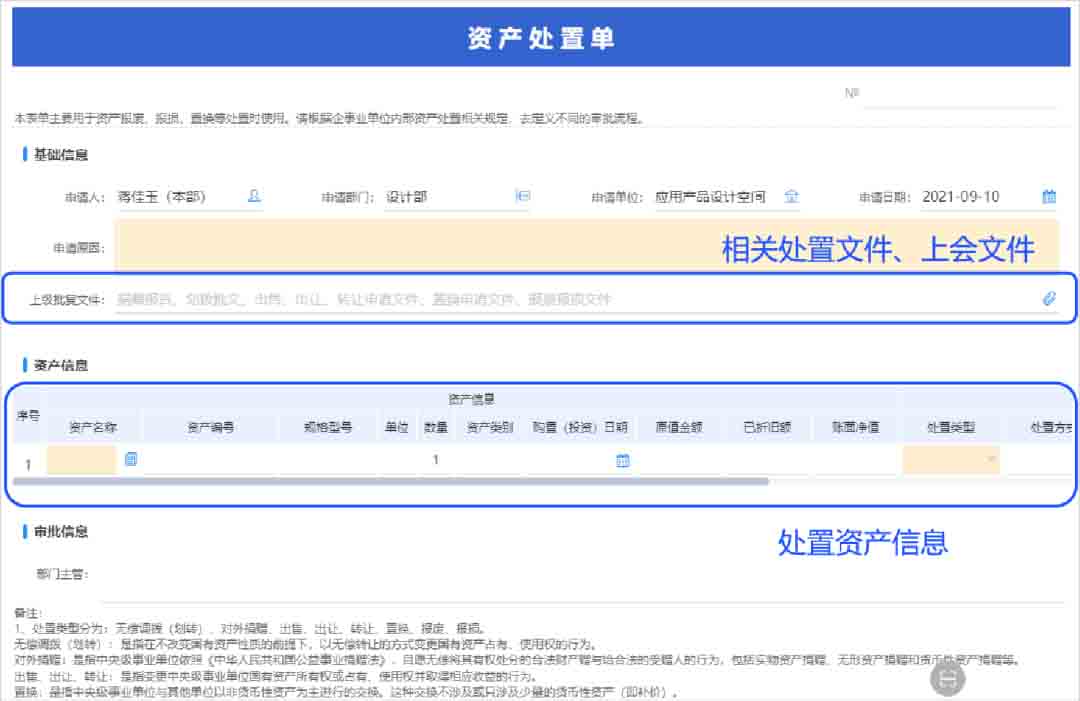Open the person picker beside 申请人
Screen dimensions: 1080x701
click(254, 196)
